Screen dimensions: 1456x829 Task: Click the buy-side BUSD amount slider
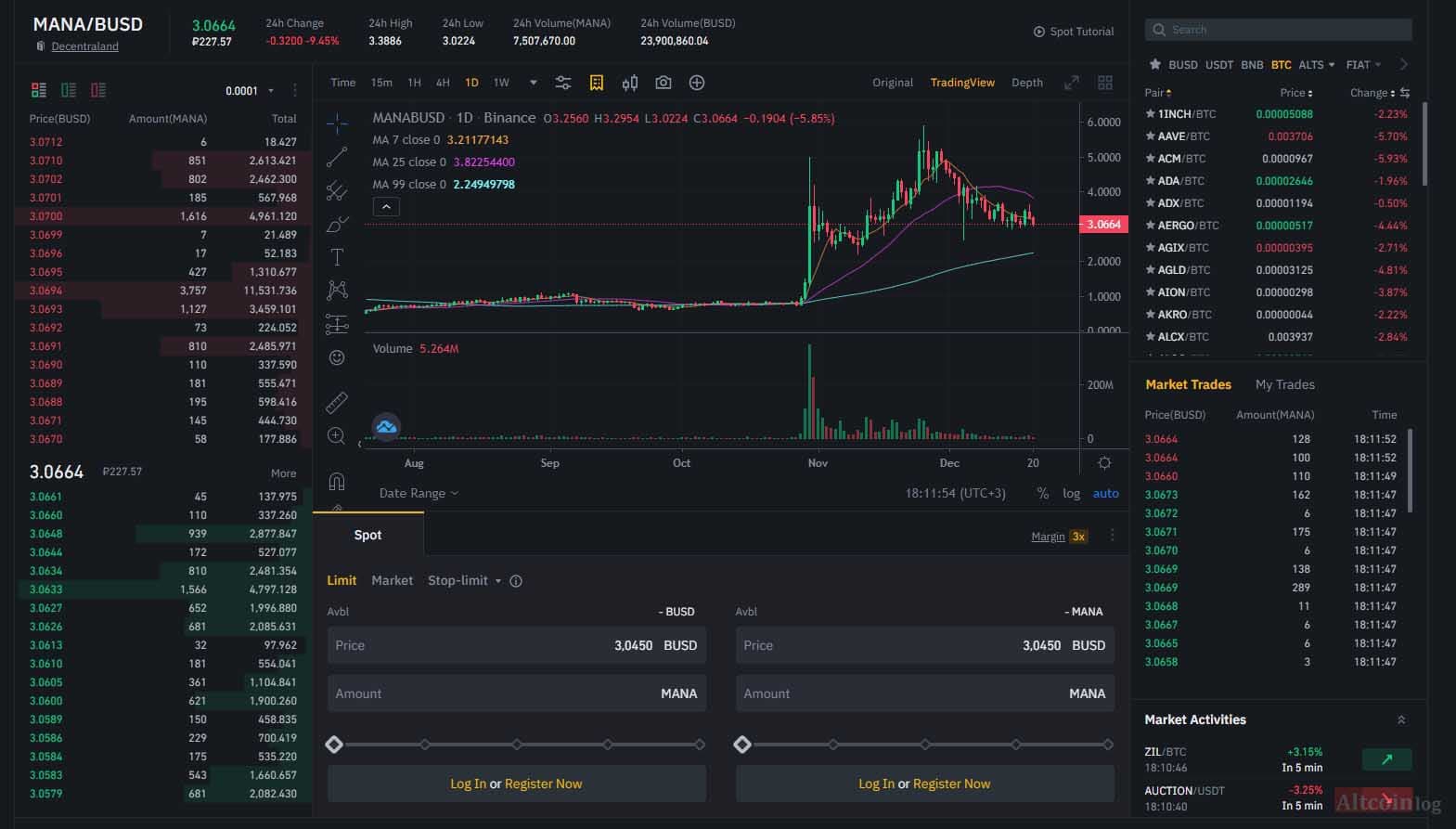click(x=516, y=745)
